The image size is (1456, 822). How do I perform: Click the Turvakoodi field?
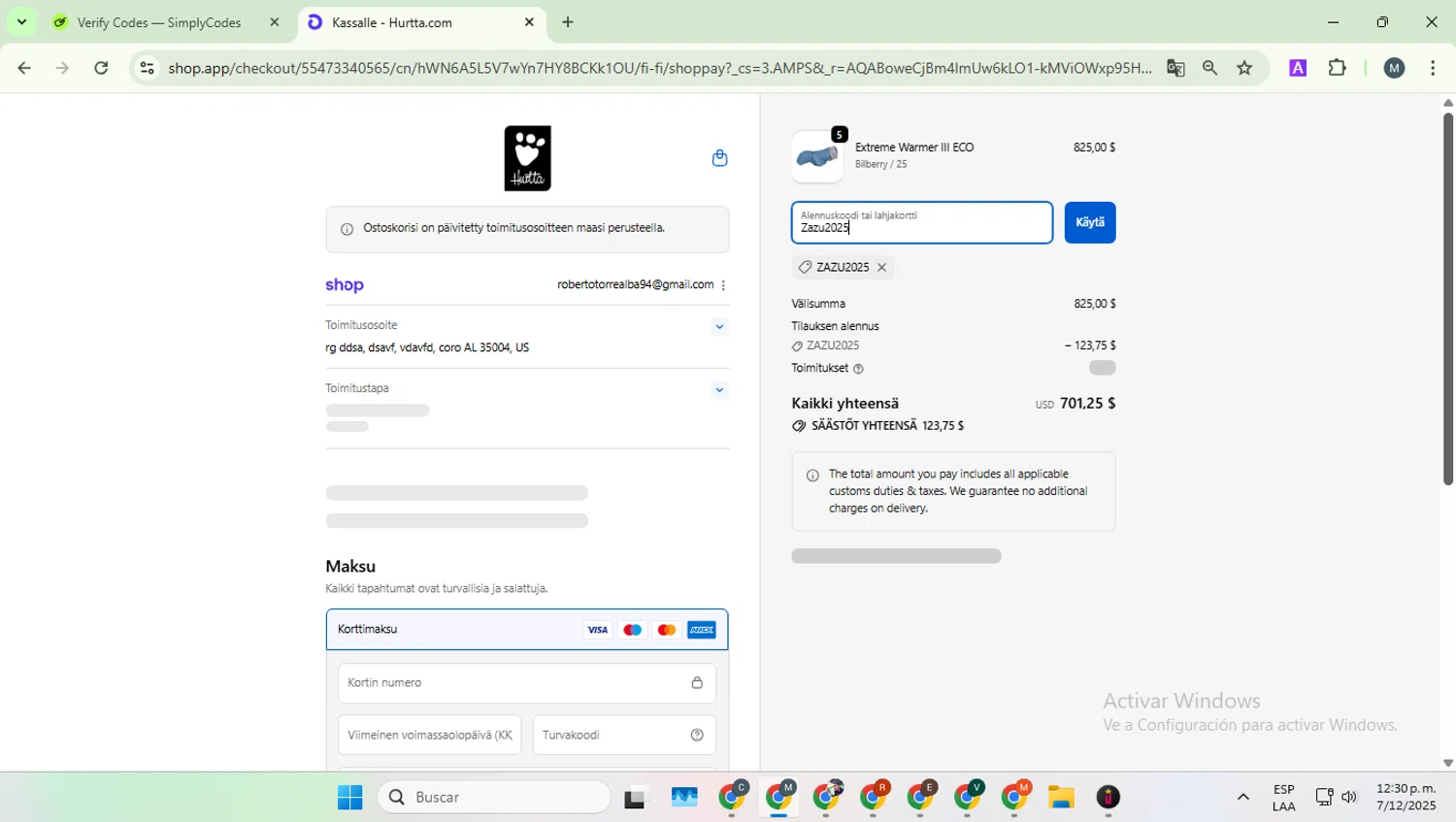coord(624,735)
